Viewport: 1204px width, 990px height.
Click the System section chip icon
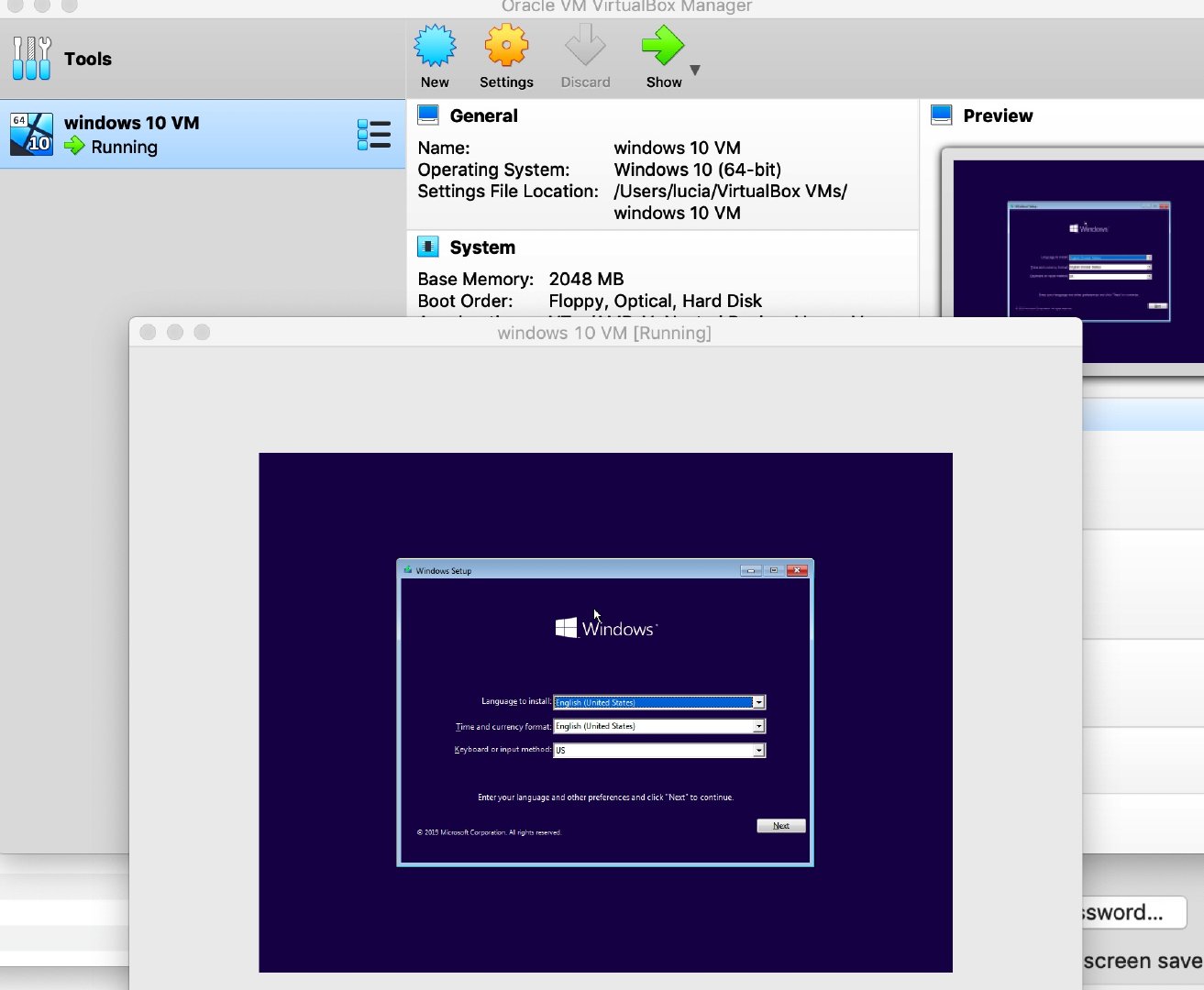(x=428, y=247)
